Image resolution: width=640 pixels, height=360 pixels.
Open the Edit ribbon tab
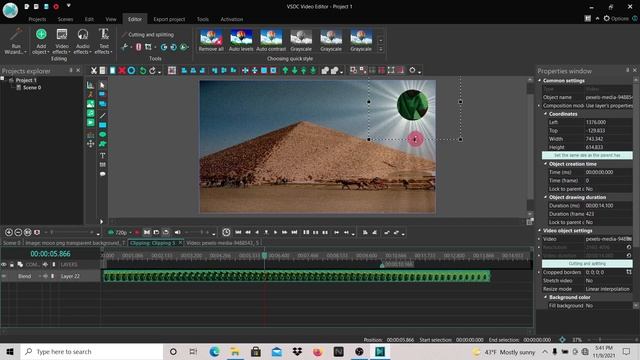pos(89,19)
